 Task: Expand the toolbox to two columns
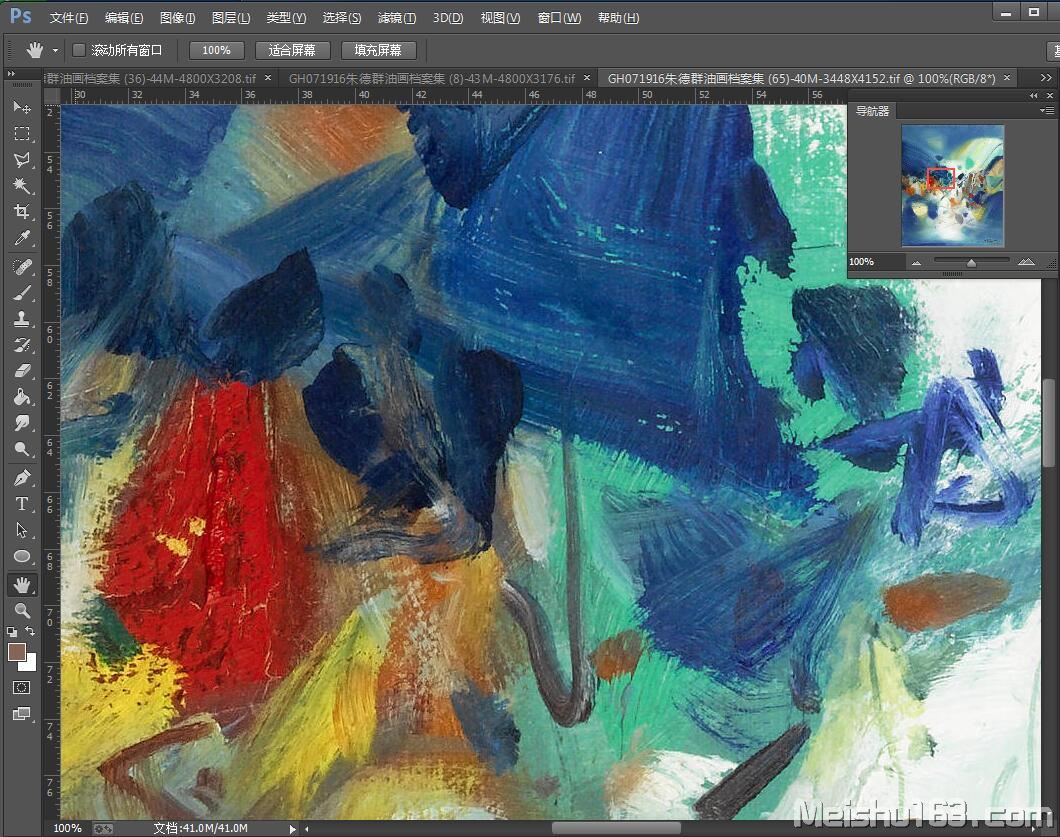tap(11, 73)
